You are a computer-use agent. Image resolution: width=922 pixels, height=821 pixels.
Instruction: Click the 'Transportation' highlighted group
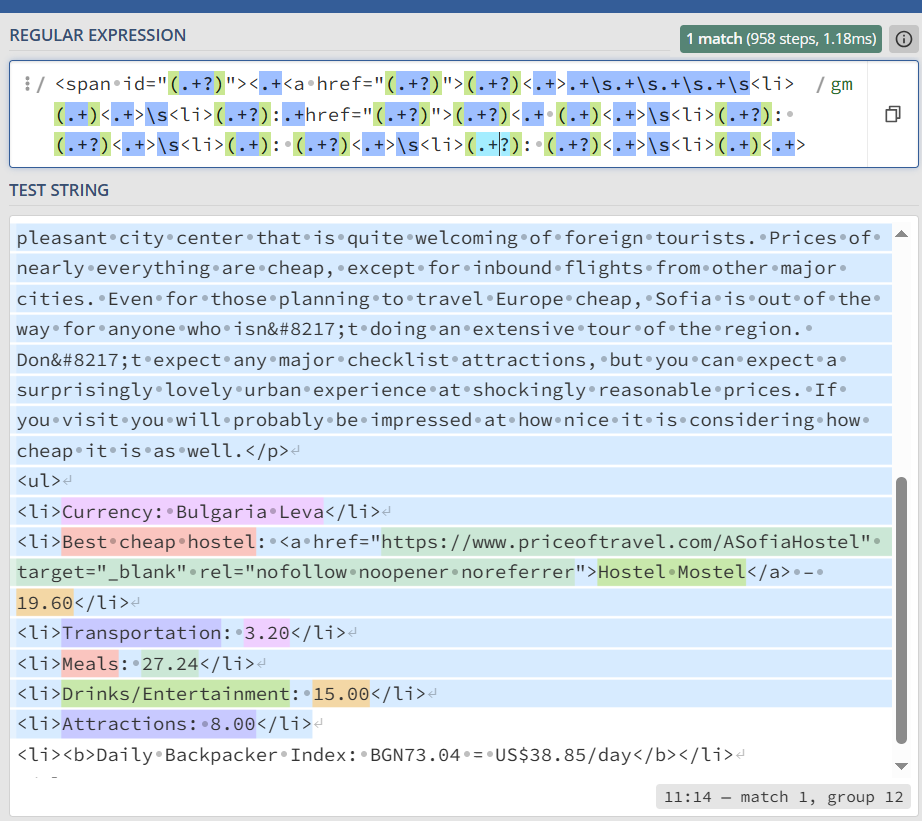coord(141,632)
